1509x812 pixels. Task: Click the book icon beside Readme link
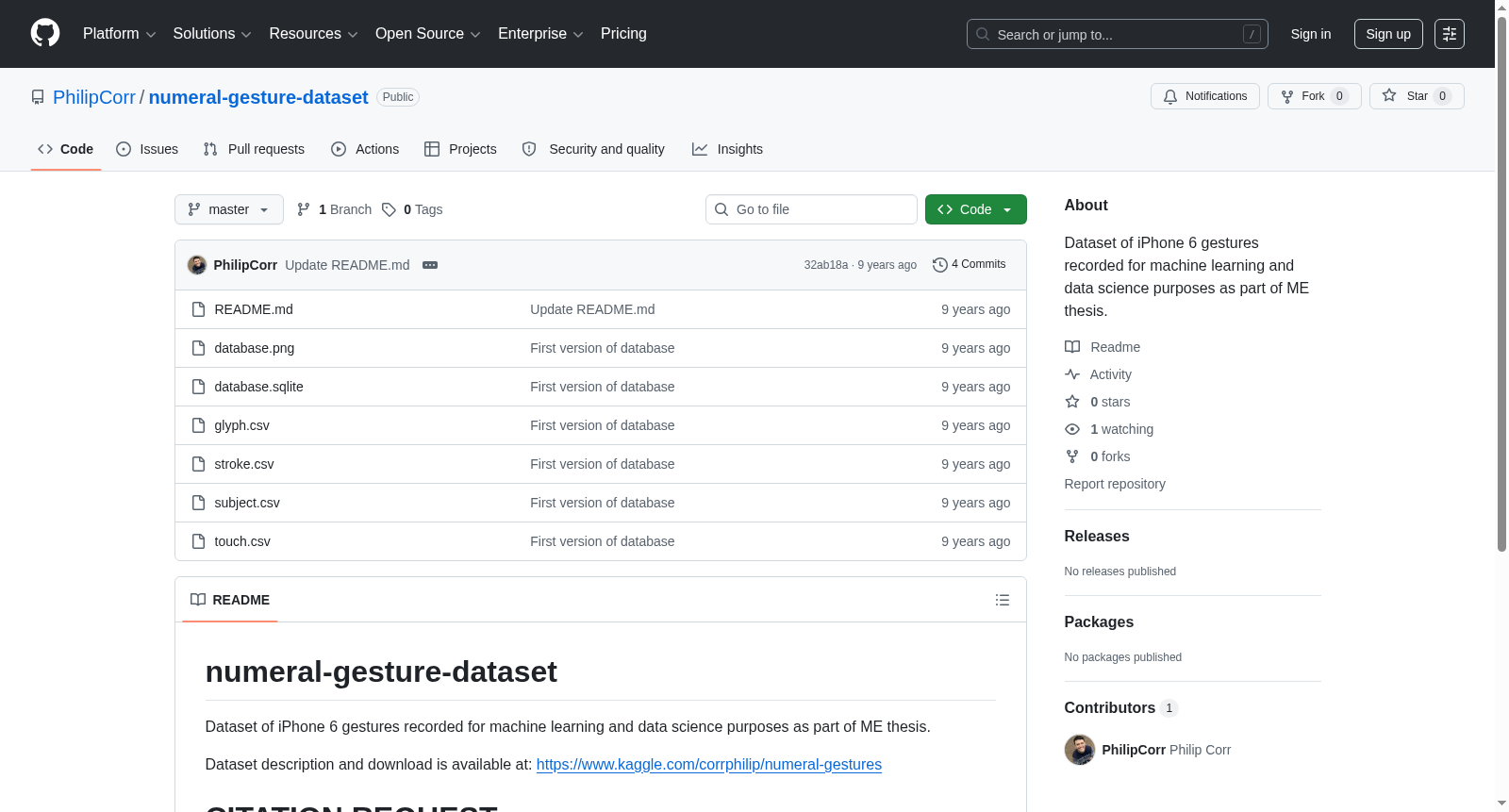1072,347
